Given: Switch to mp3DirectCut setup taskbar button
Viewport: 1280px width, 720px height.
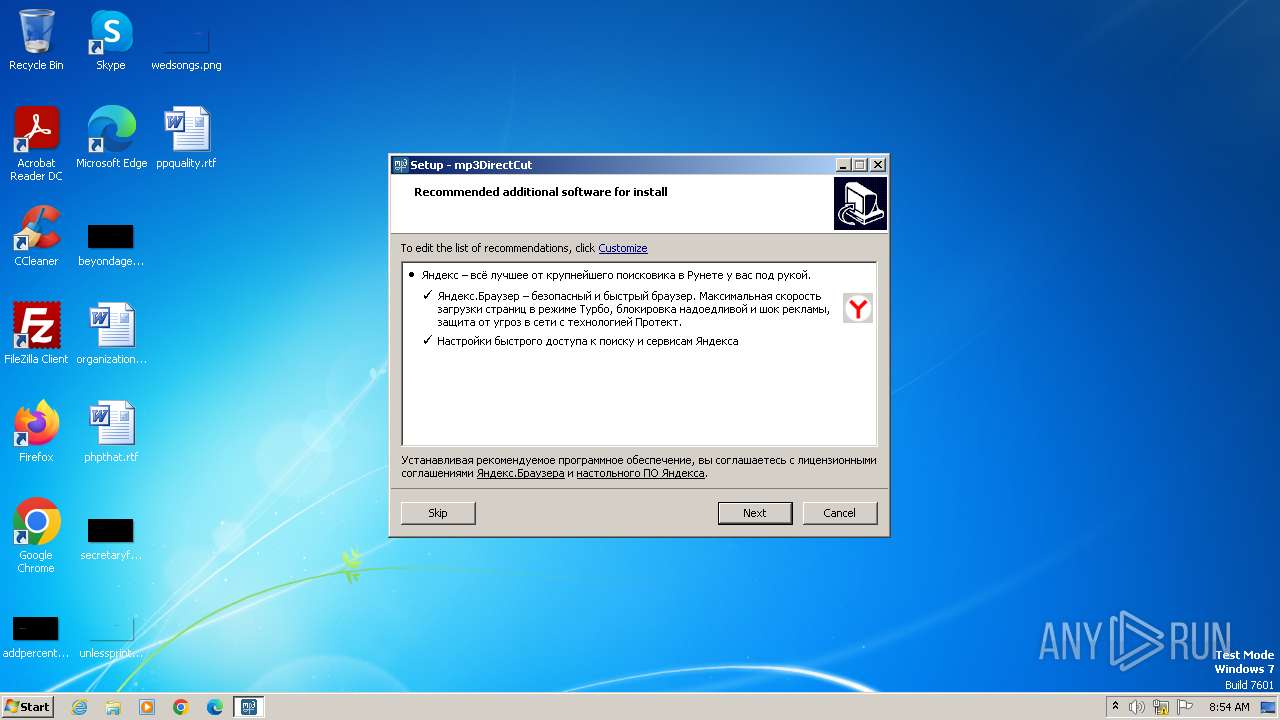Looking at the screenshot, I should (x=249, y=707).
